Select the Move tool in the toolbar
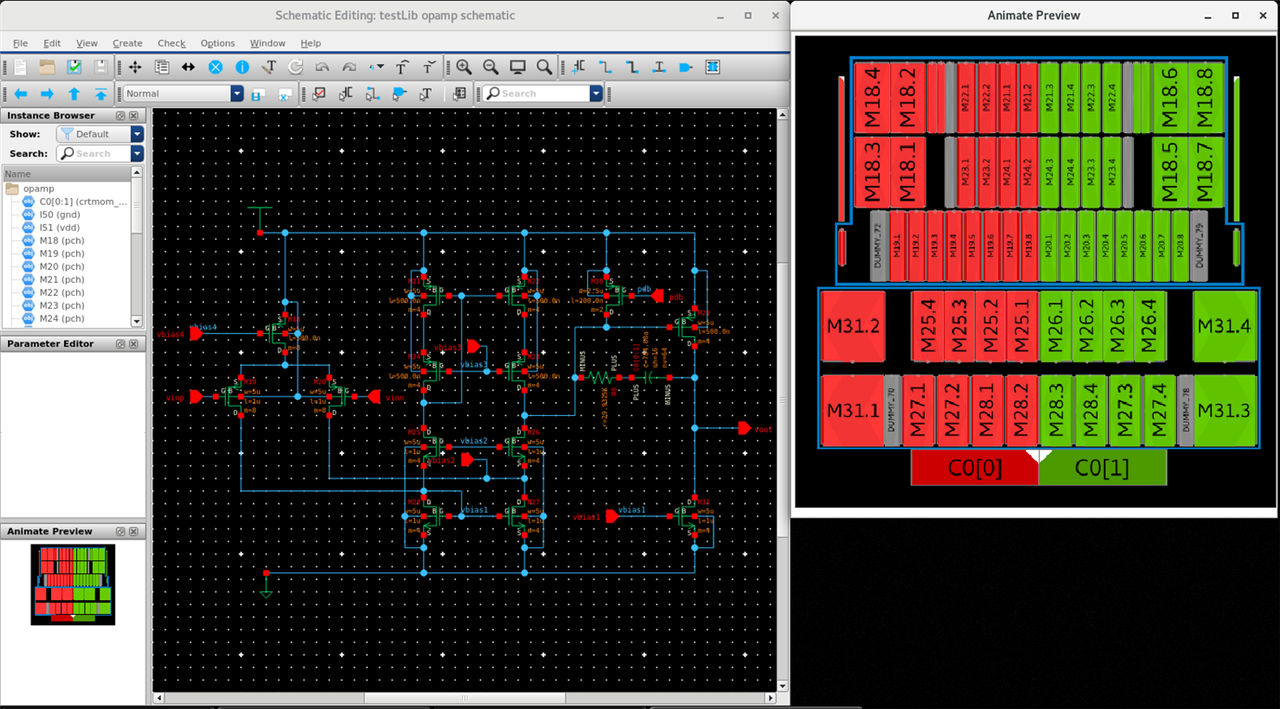1280x709 pixels. click(x=134, y=67)
